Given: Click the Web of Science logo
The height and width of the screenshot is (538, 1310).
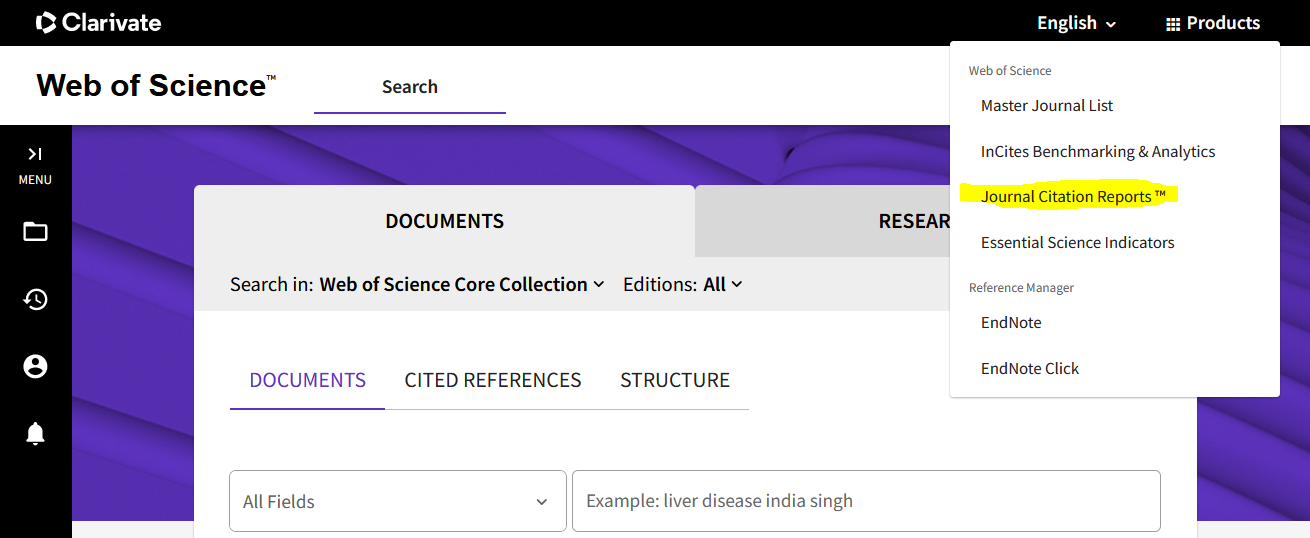Looking at the screenshot, I should coord(155,86).
